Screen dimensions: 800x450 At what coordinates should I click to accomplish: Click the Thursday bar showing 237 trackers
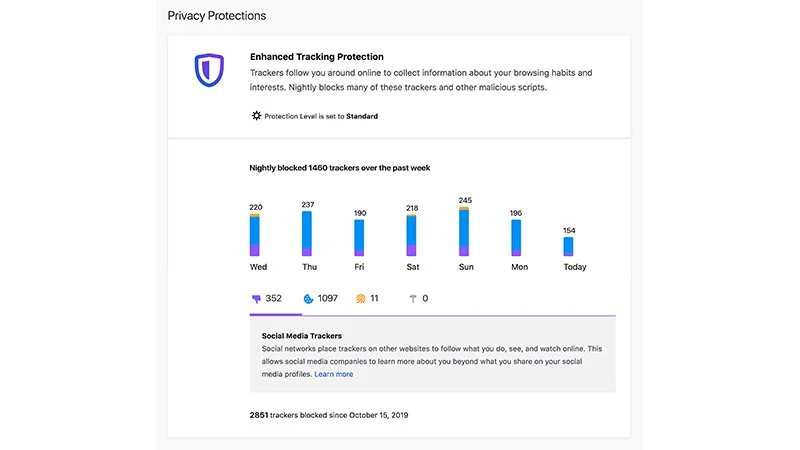click(307, 233)
